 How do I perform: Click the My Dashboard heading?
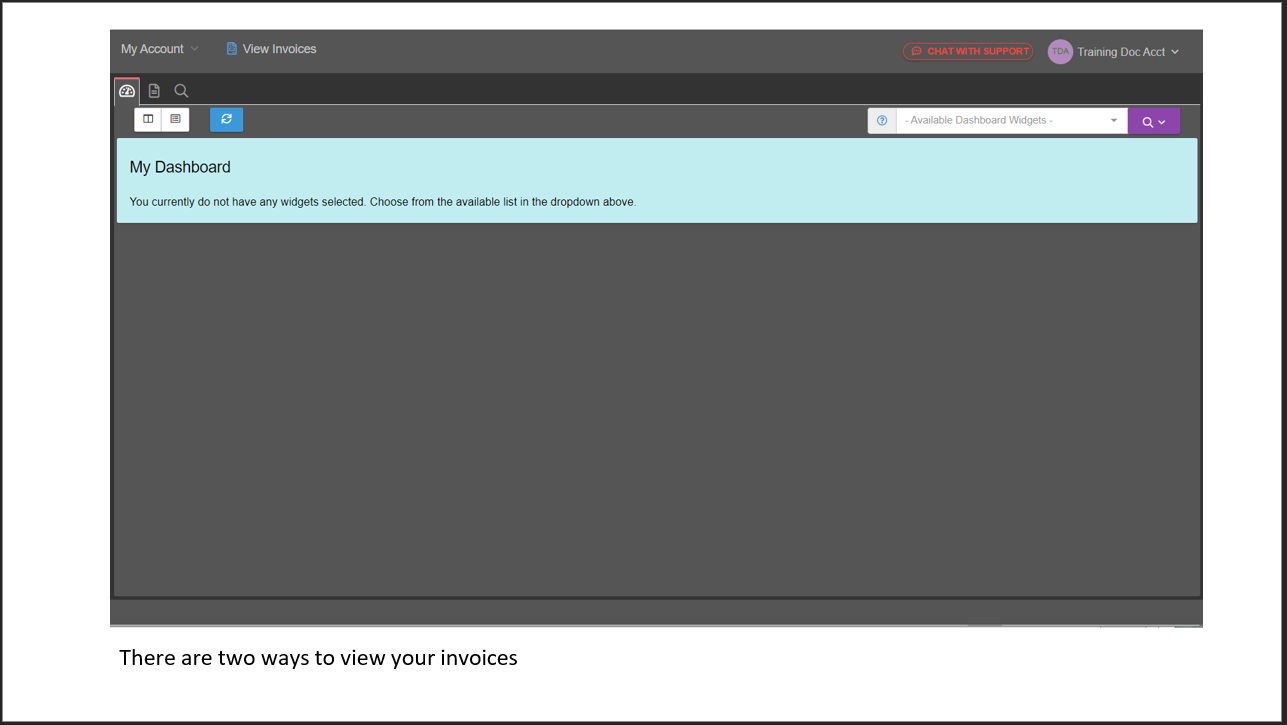180,167
